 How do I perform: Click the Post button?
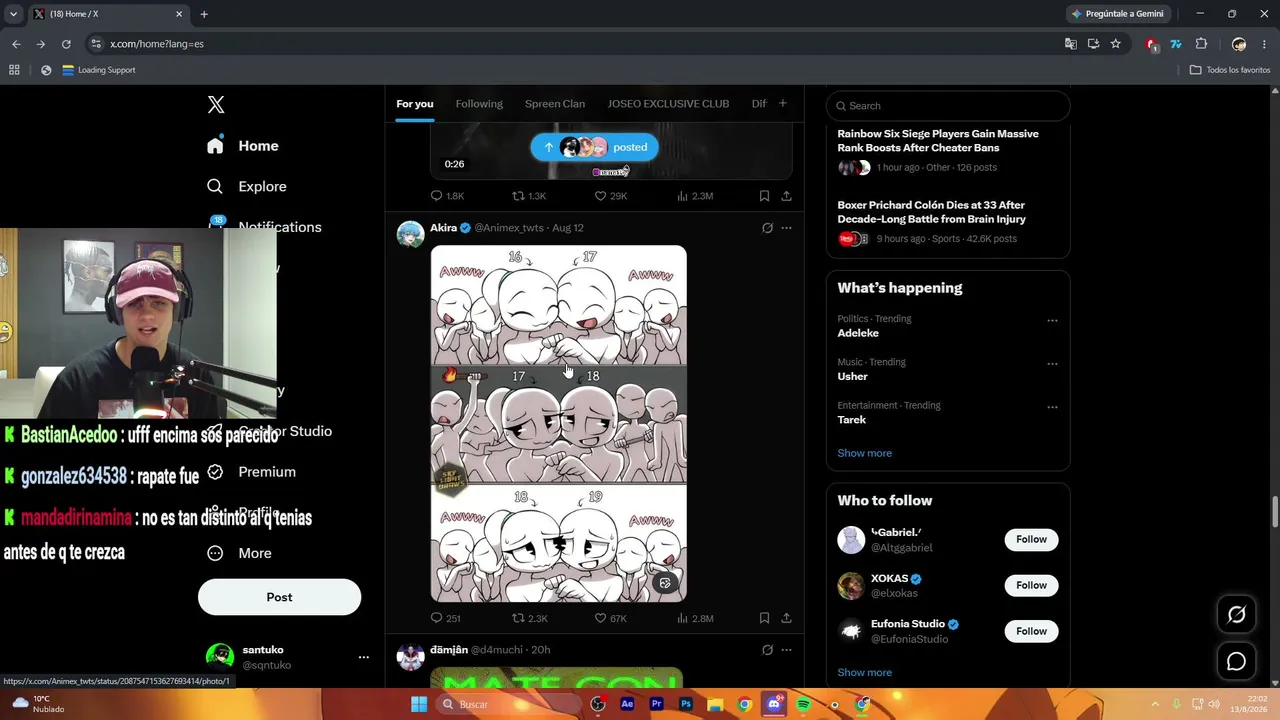279,597
